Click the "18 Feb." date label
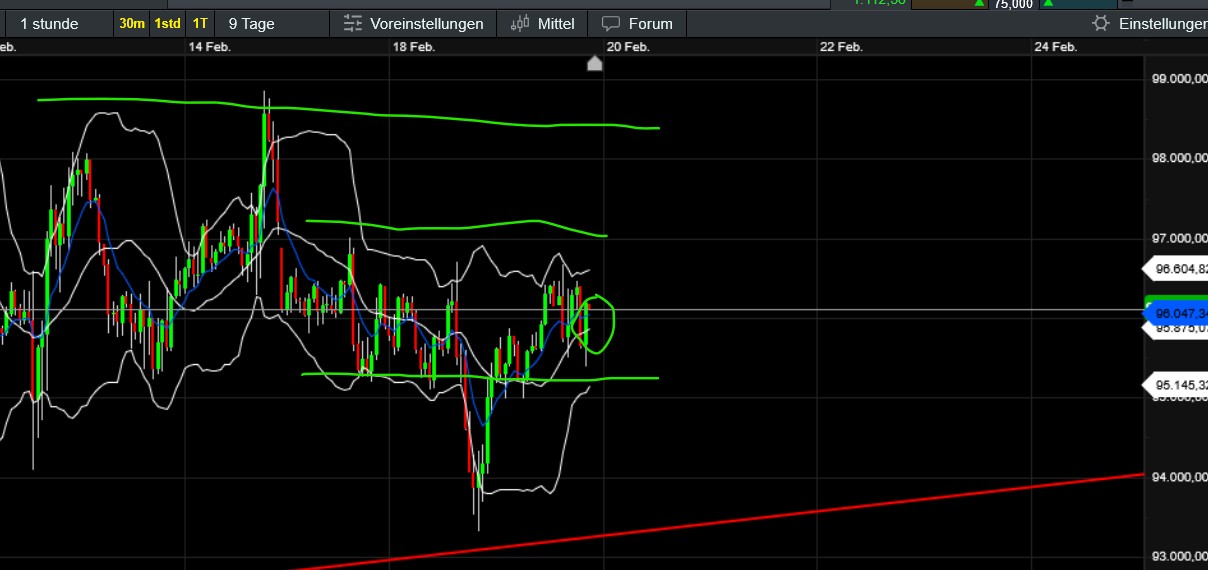The image size is (1208, 570). pyautogui.click(x=414, y=47)
